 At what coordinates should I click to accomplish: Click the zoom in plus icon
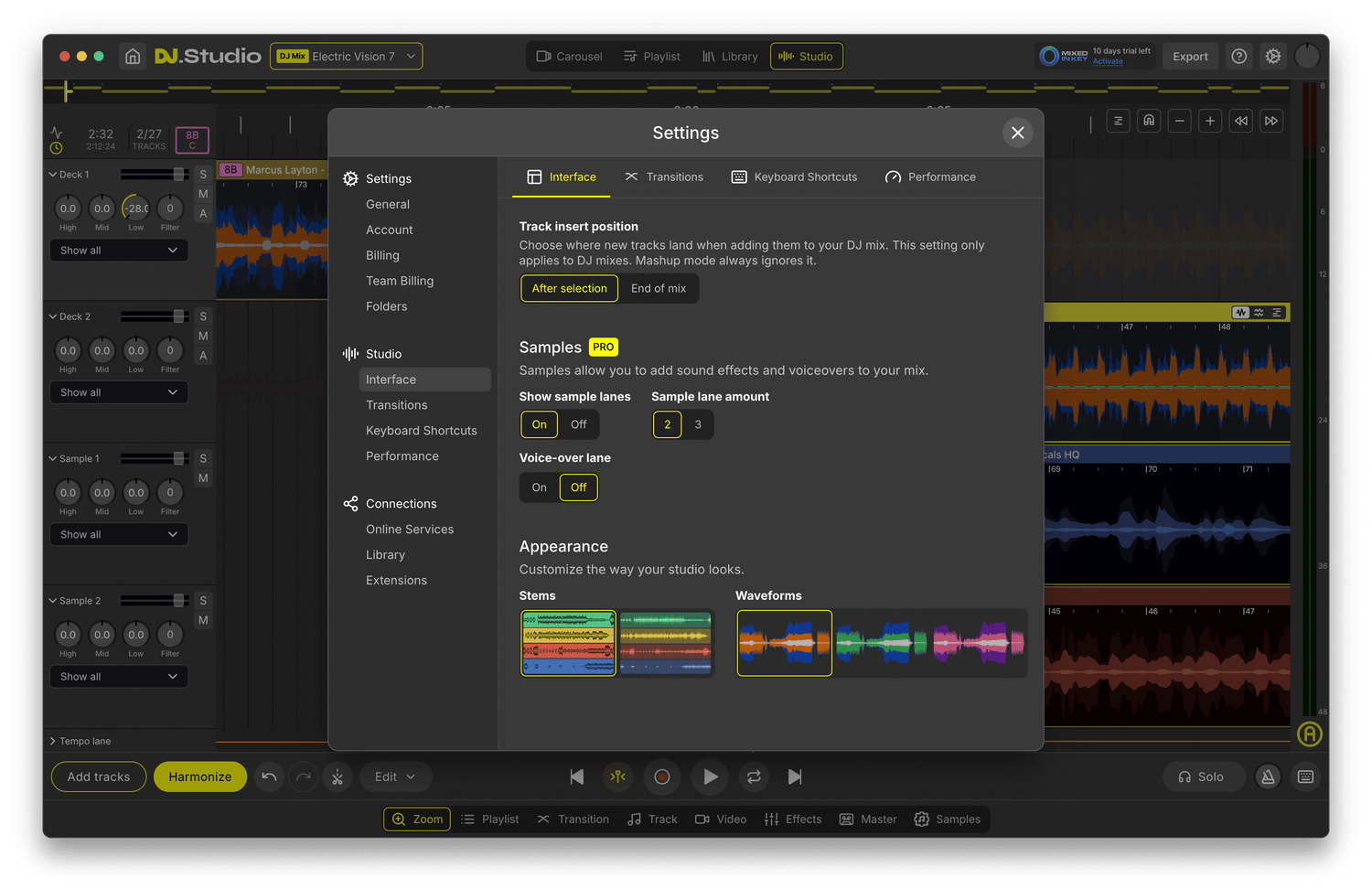click(x=1210, y=121)
